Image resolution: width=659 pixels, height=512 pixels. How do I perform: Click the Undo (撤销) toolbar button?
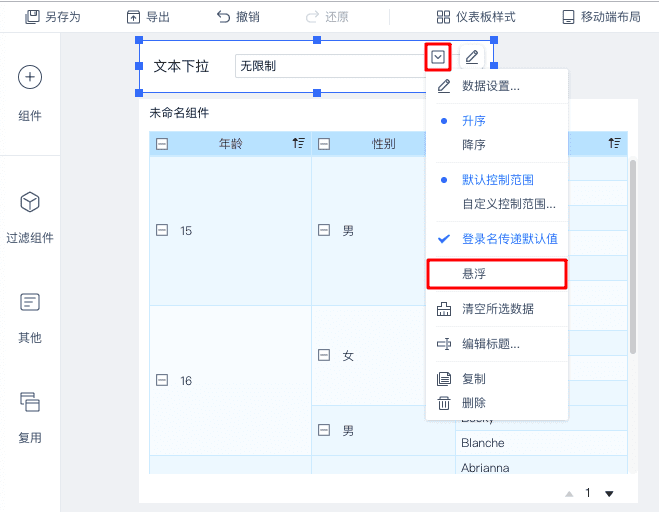[x=238, y=17]
